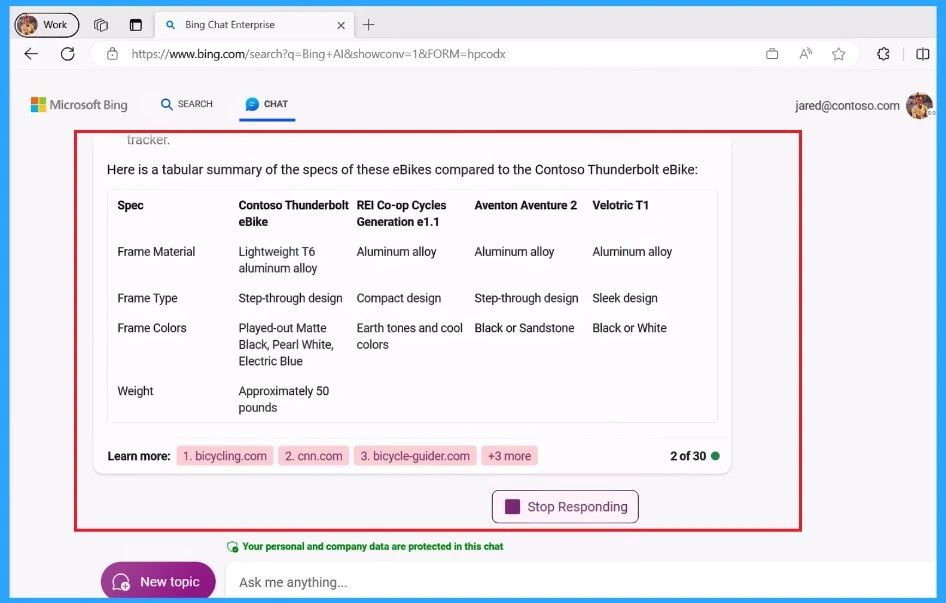
Task: Click the 'Approximately 50 pounds' cell
Action: (284, 399)
